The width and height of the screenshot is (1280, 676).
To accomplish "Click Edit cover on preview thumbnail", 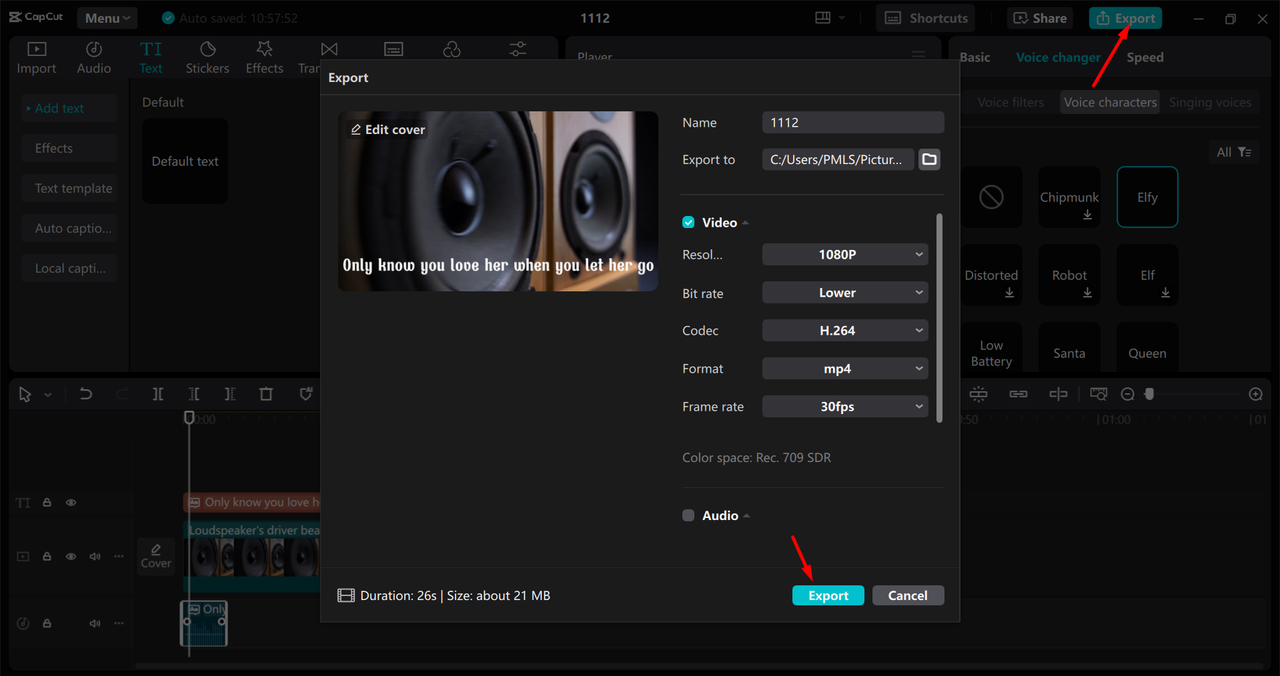I will click(388, 130).
